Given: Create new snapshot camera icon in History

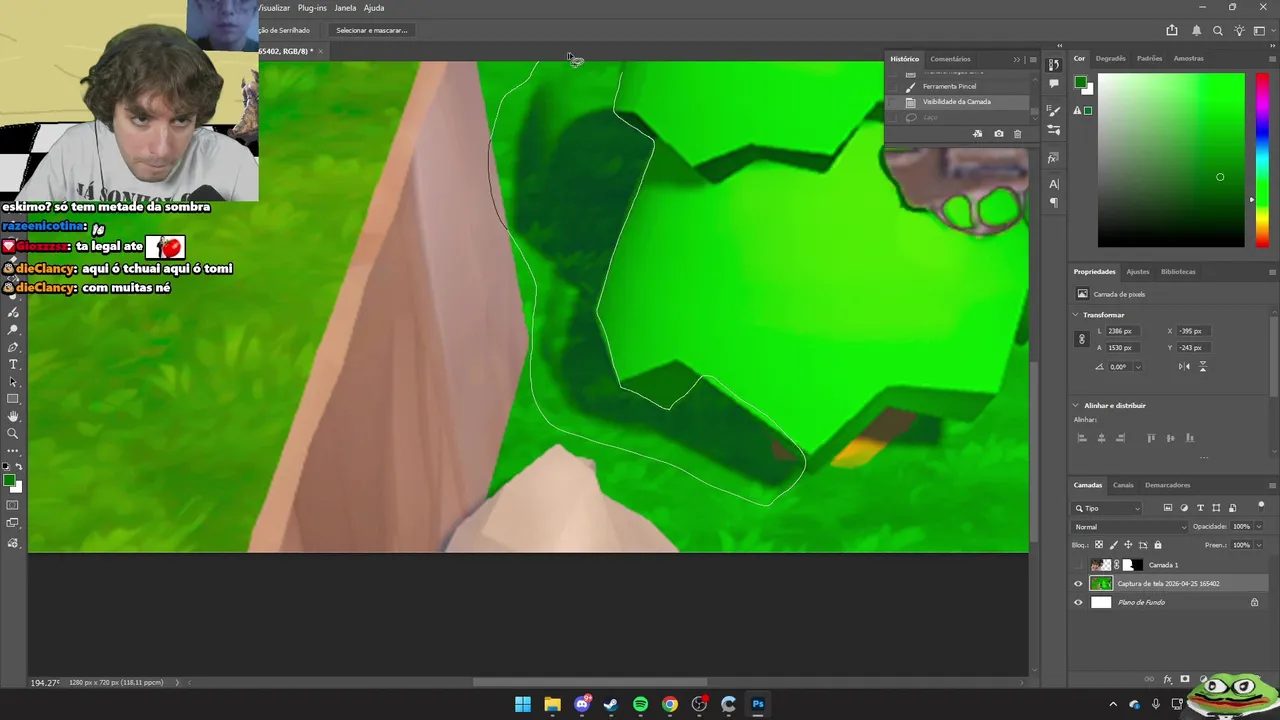Looking at the screenshot, I should pyautogui.click(x=998, y=133).
